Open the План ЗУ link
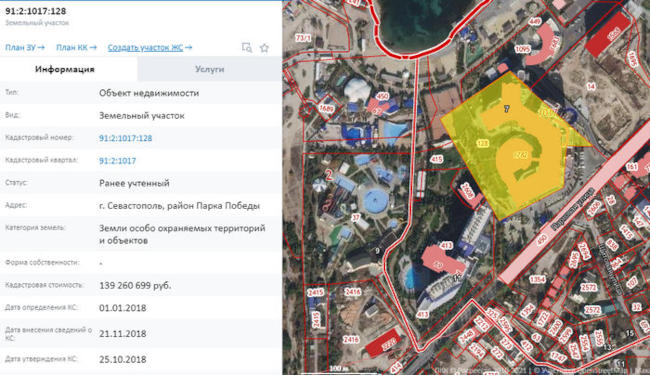This screenshot has height=375, width=650. pyautogui.click(x=24, y=48)
